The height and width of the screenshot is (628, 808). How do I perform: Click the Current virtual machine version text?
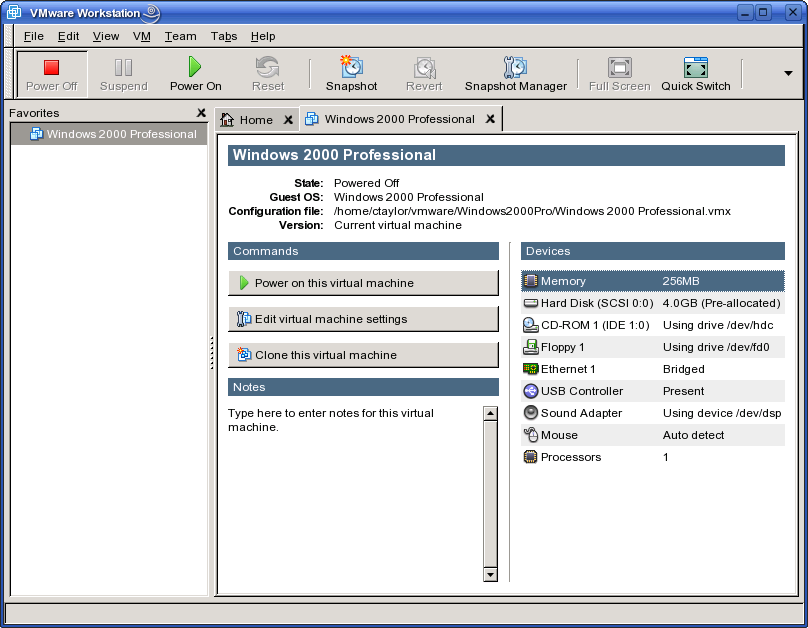click(398, 225)
